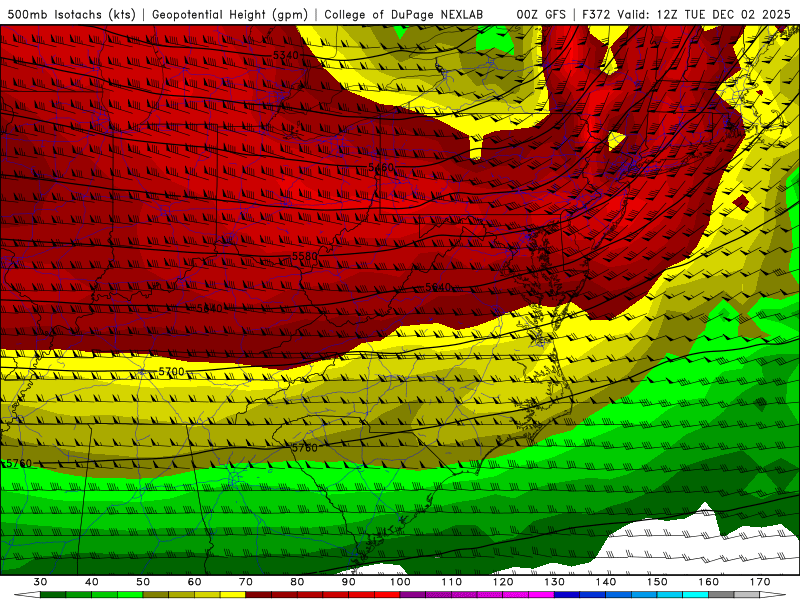The width and height of the screenshot is (800, 600).
Task: Click the 5760 contour label over the Carolinas
Action: point(304,448)
